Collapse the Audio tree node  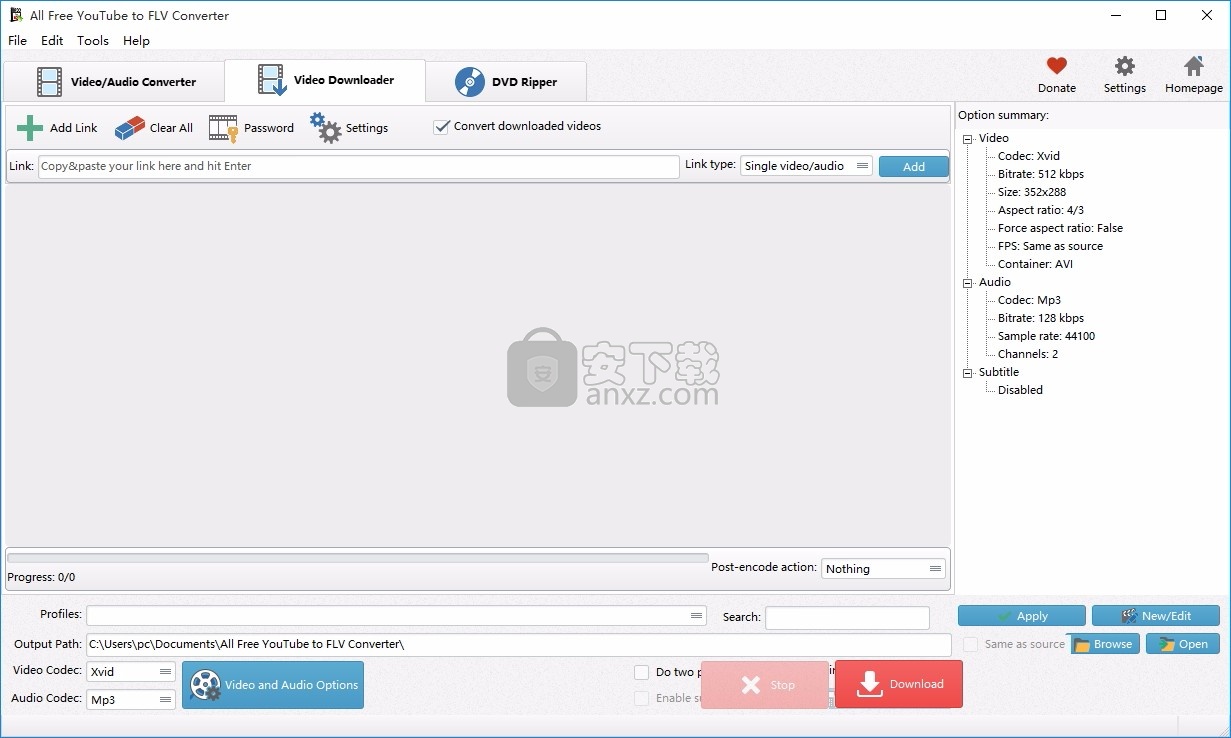968,283
